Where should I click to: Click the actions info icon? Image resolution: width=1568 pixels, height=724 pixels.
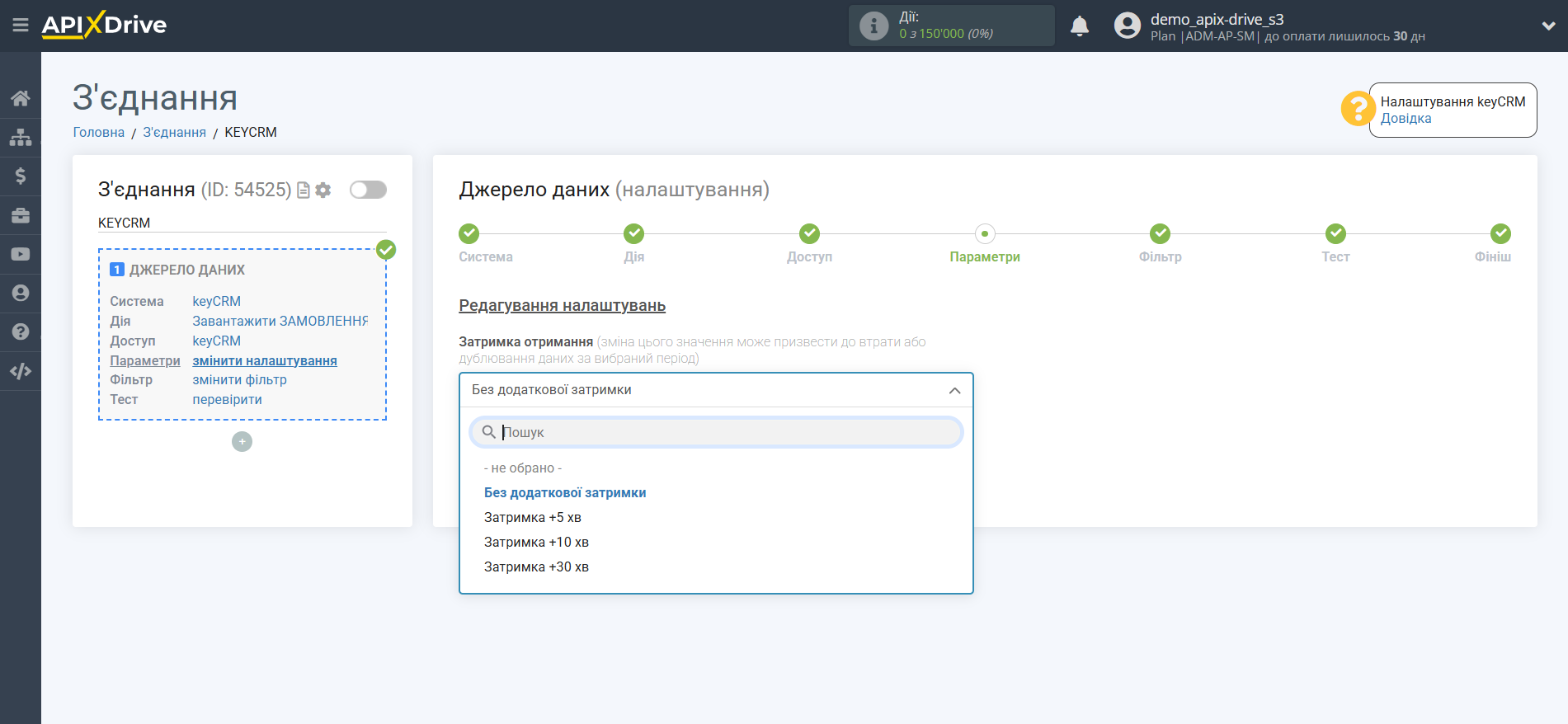pyautogui.click(x=873, y=26)
